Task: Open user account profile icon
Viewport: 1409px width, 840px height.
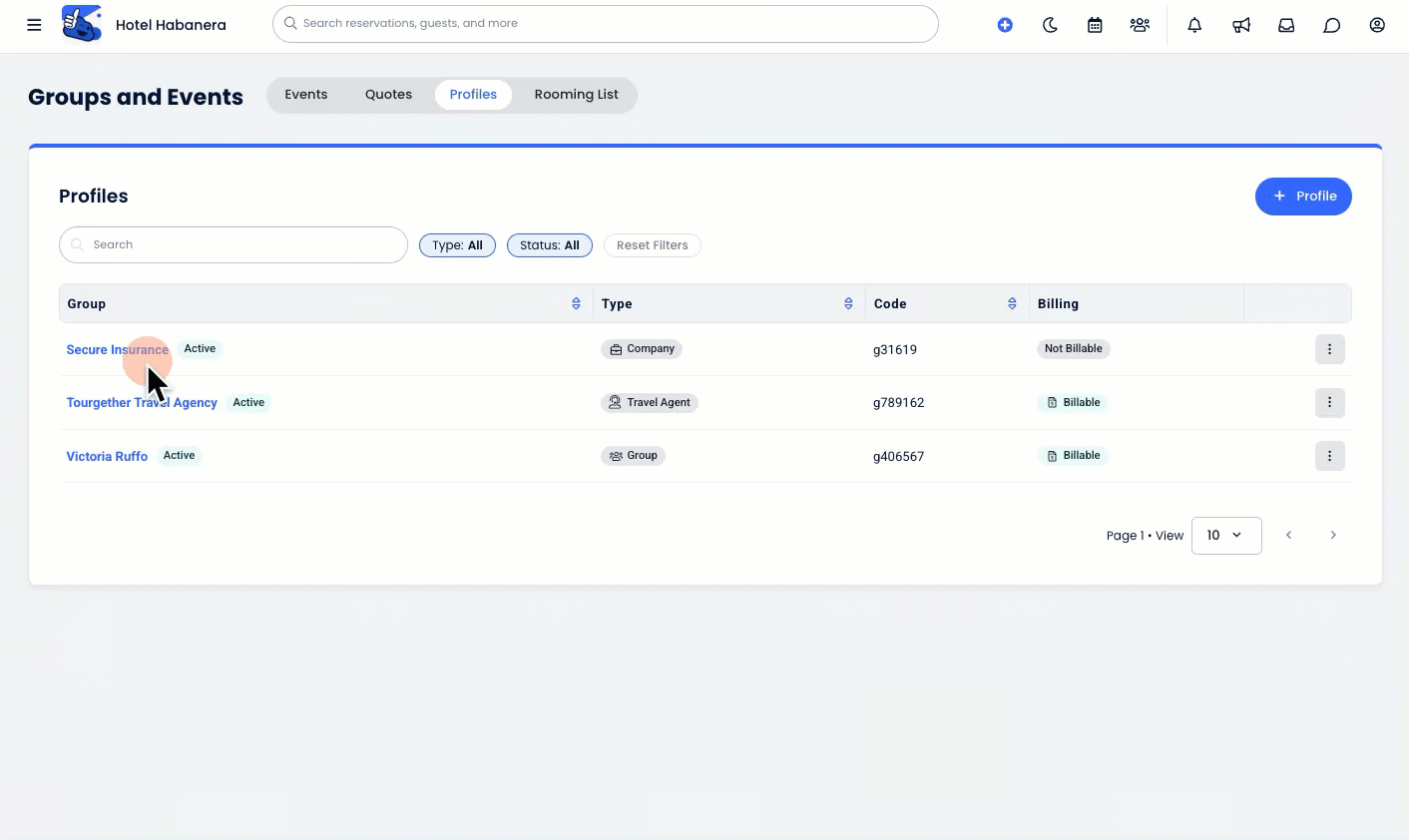Action: (1377, 25)
